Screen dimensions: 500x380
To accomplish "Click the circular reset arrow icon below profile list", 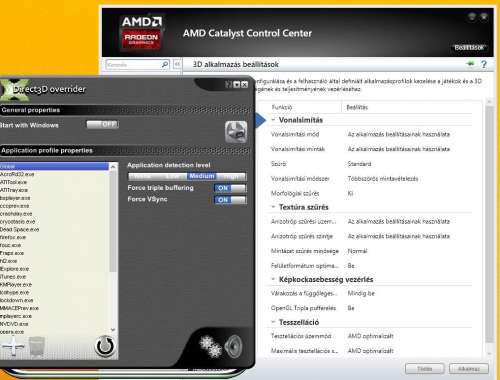I will pos(105,346).
